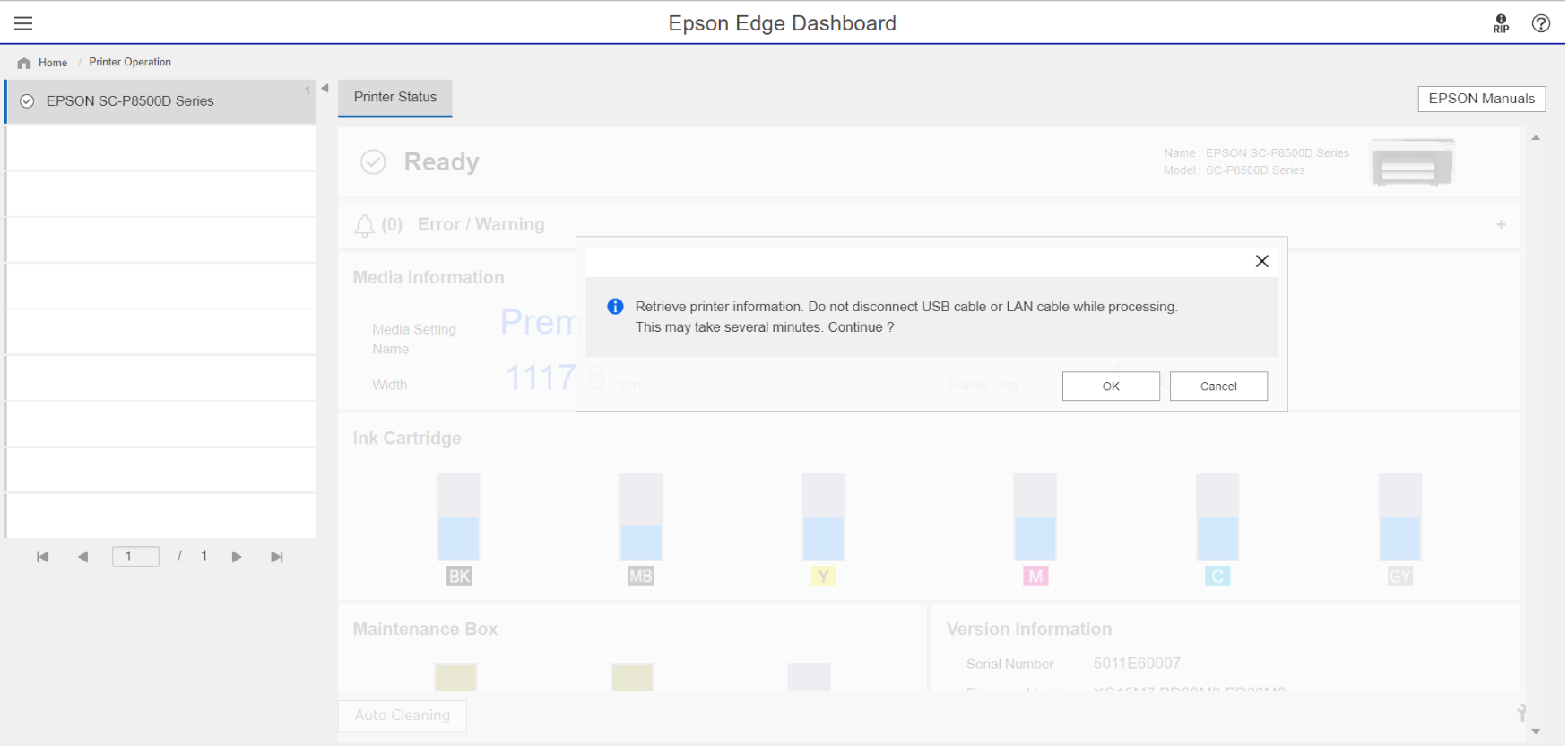
Task: Go to next page of printer list
Action: tap(237, 558)
